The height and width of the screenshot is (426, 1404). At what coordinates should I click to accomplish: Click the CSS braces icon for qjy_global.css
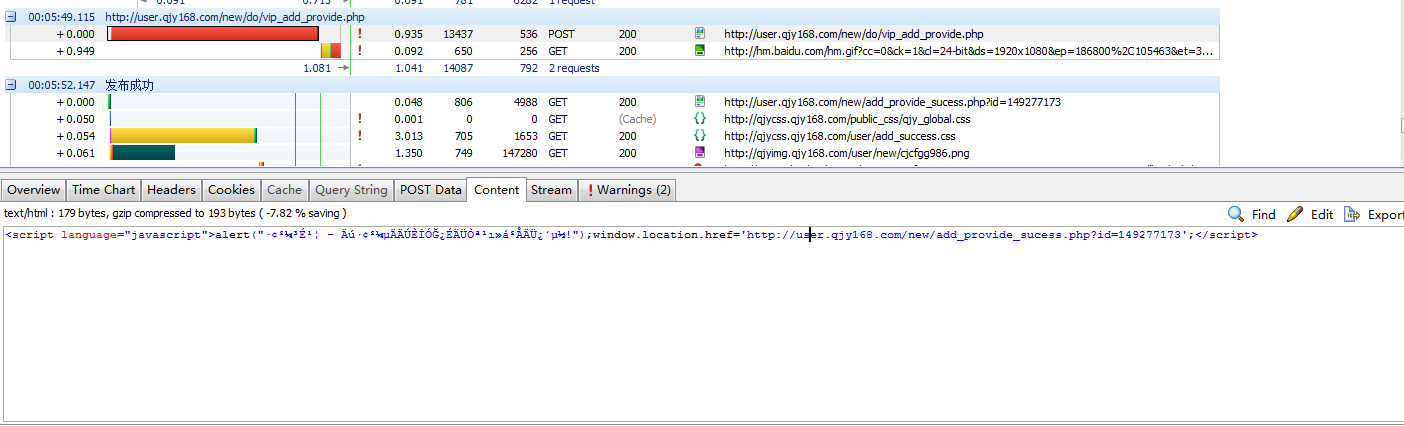(x=700, y=119)
